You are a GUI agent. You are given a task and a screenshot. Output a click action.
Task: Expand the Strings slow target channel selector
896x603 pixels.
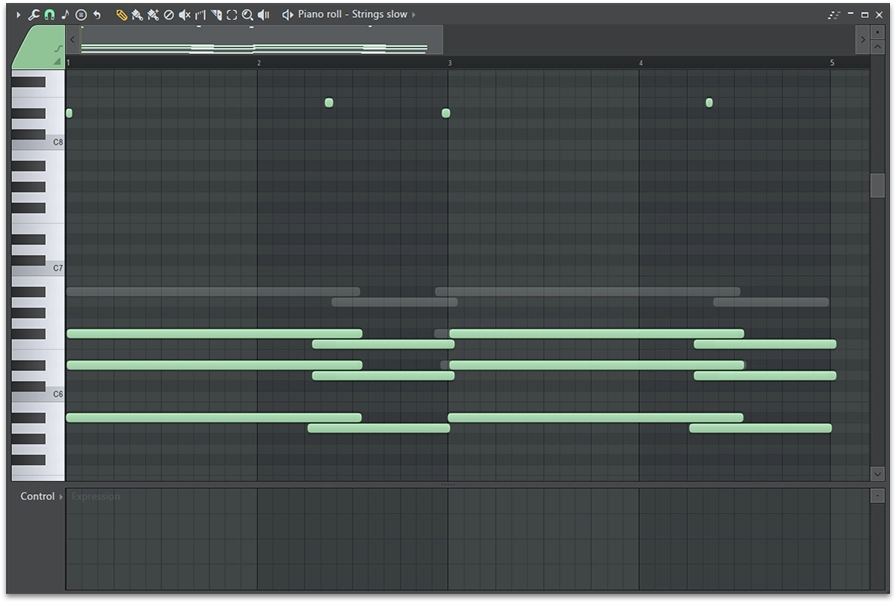coord(414,15)
